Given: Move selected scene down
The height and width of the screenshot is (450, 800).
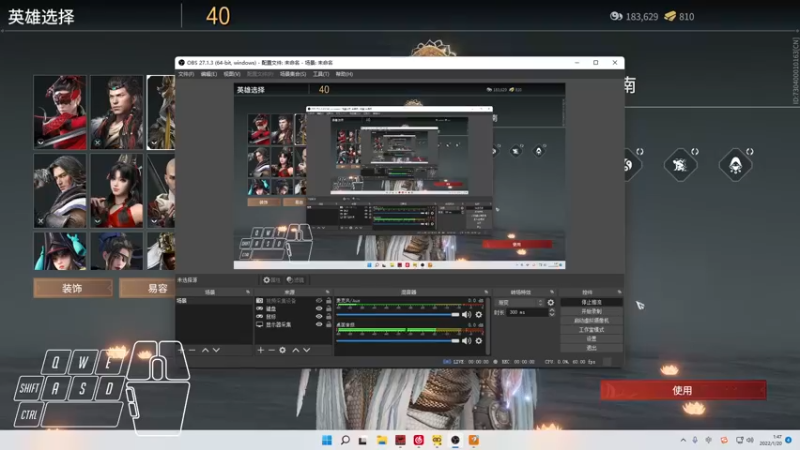Looking at the screenshot, I should coord(216,350).
